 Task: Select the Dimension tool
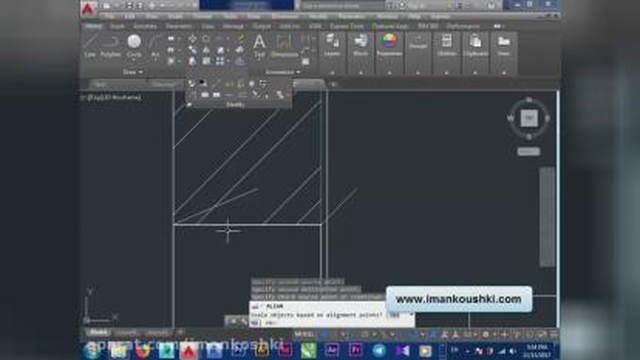(284, 45)
